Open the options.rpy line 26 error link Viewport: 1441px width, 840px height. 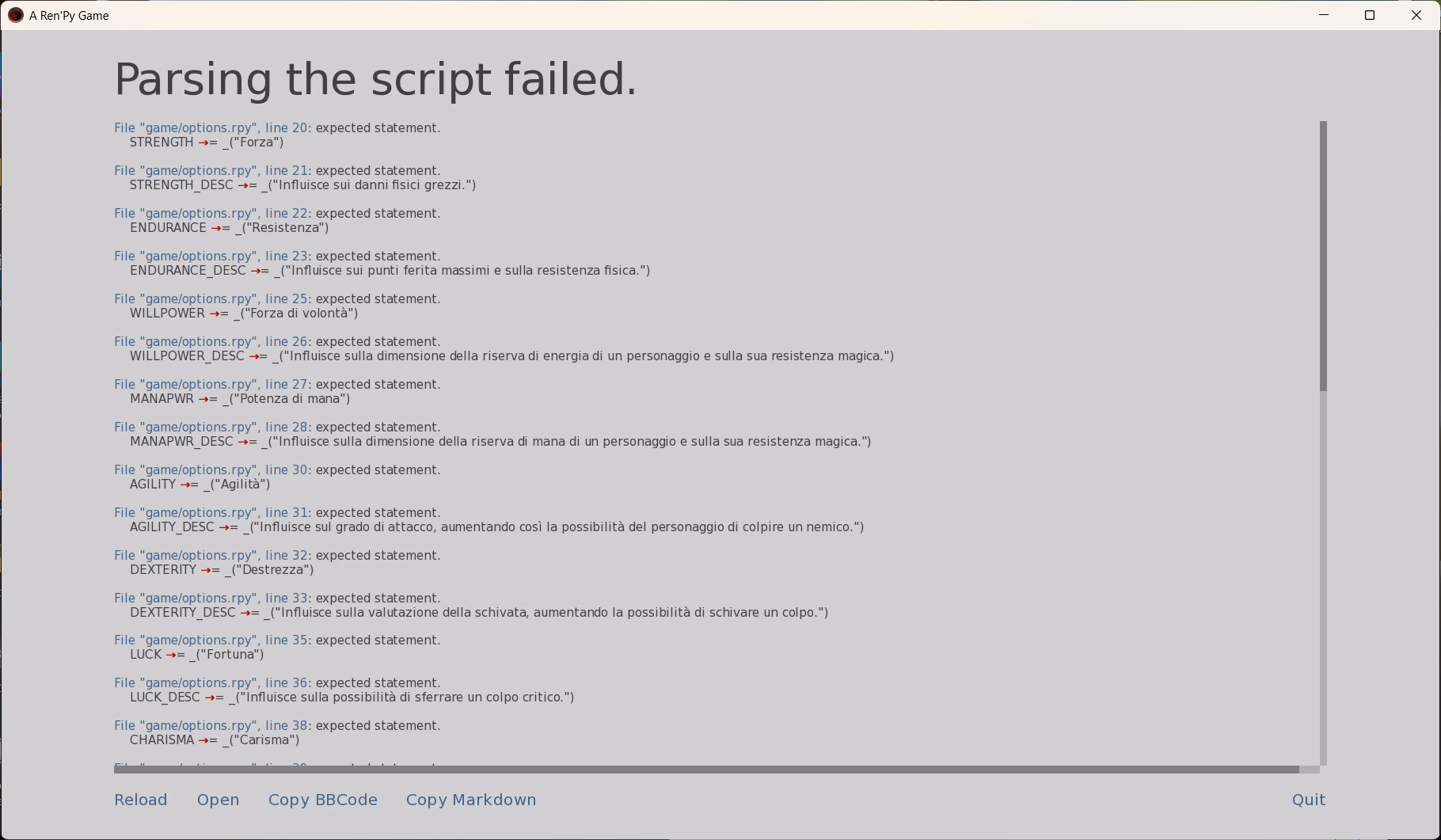tap(211, 341)
